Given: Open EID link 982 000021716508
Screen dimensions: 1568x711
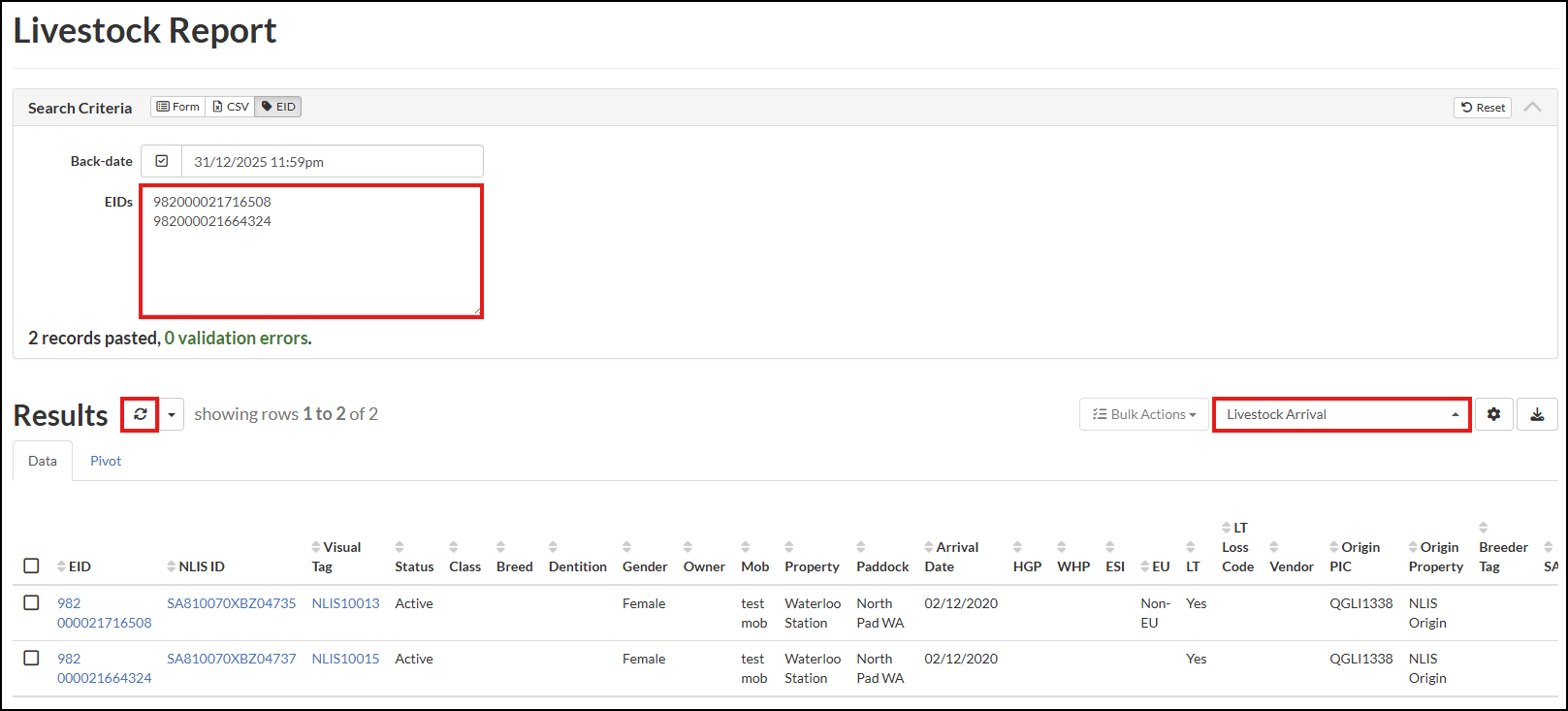Looking at the screenshot, I should [x=104, y=613].
